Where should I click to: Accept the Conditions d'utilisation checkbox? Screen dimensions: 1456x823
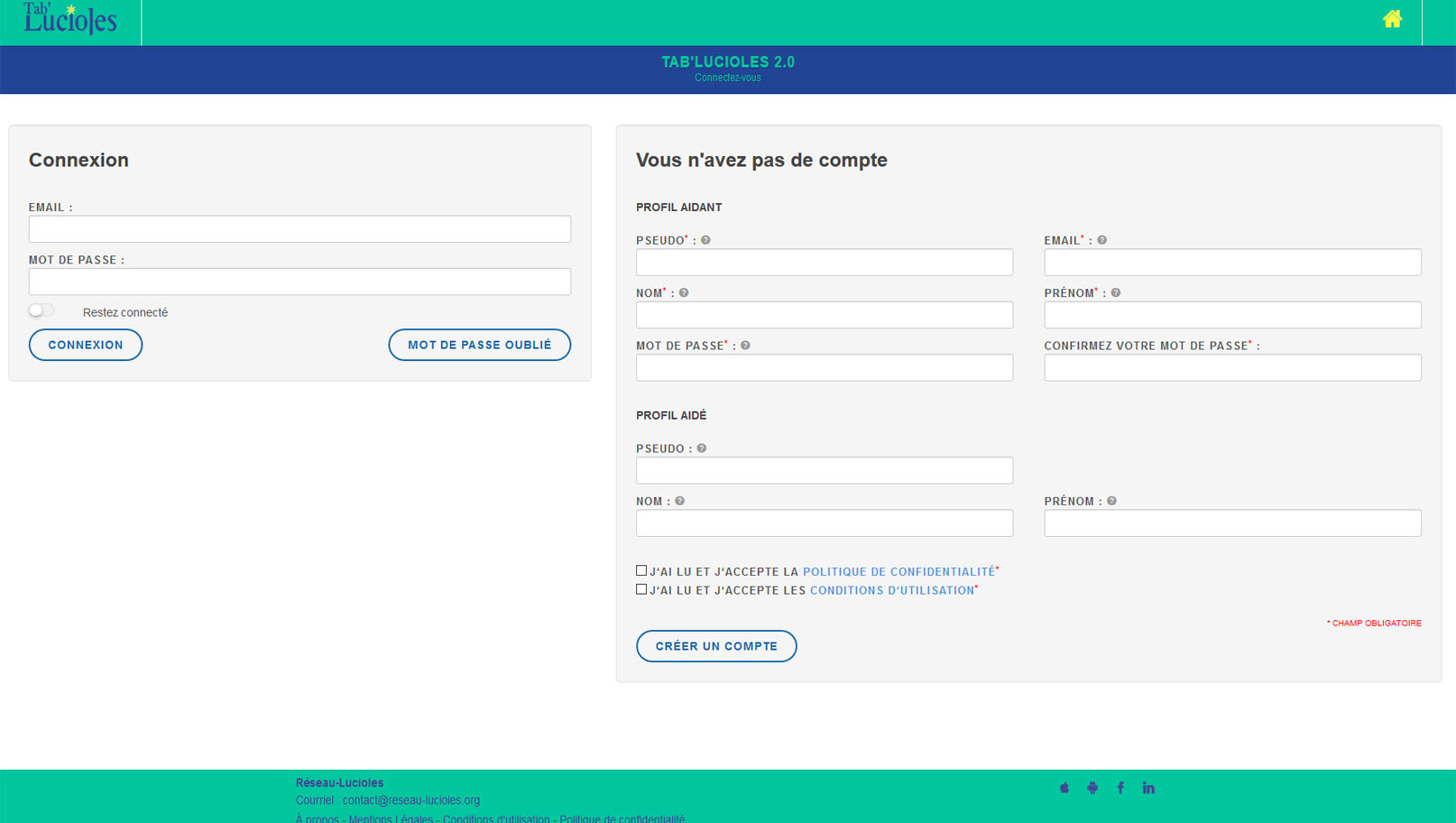click(641, 589)
